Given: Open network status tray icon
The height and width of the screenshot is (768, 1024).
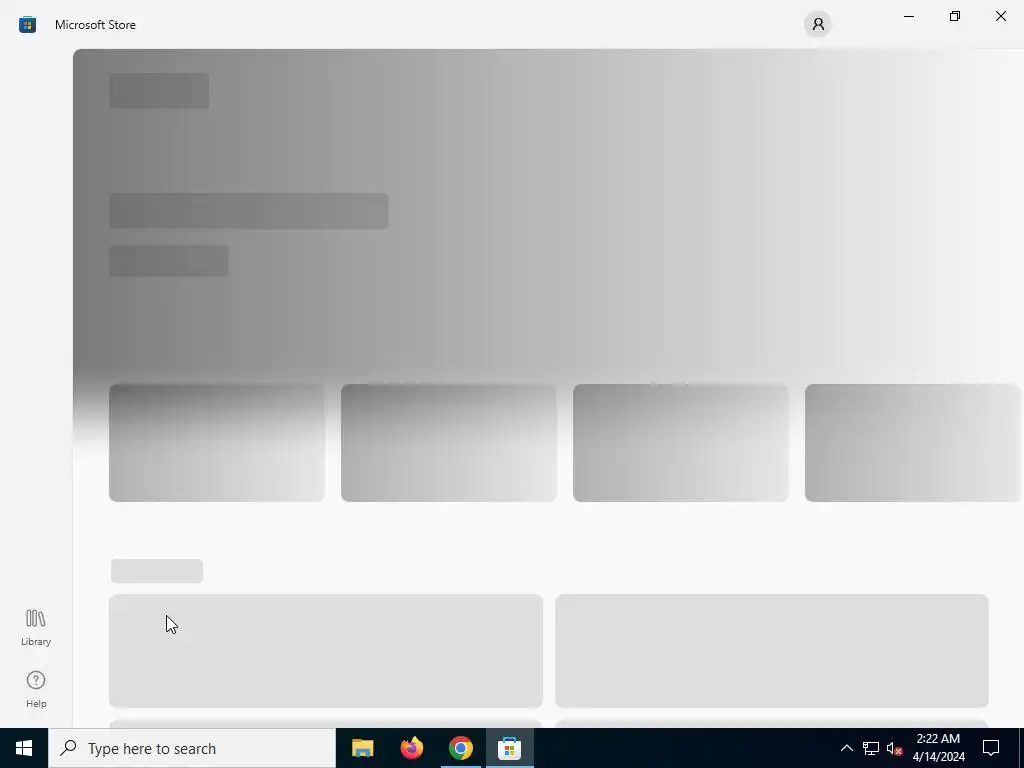Looking at the screenshot, I should 871,748.
